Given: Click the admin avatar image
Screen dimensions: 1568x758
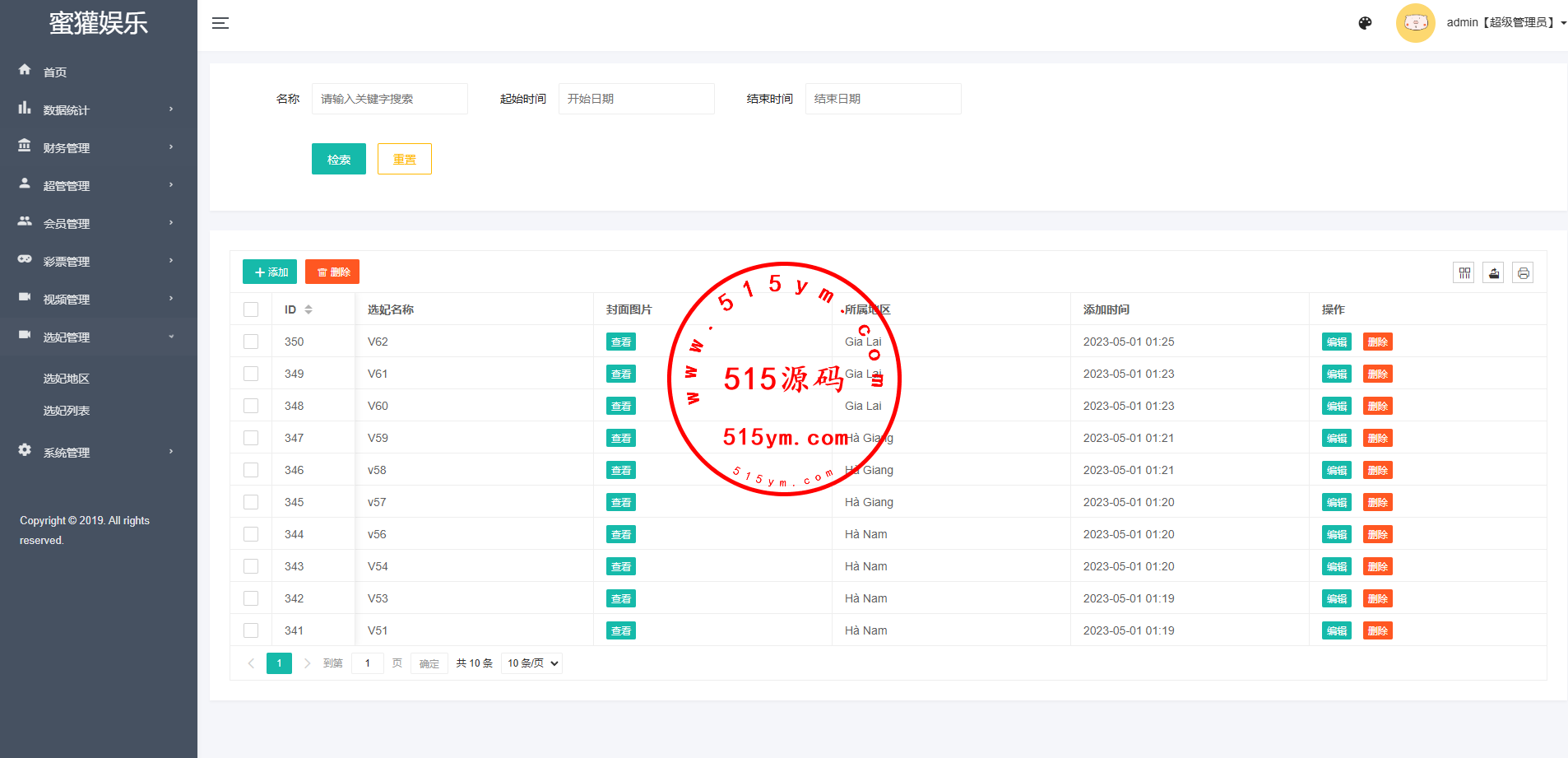Looking at the screenshot, I should pos(1415,23).
